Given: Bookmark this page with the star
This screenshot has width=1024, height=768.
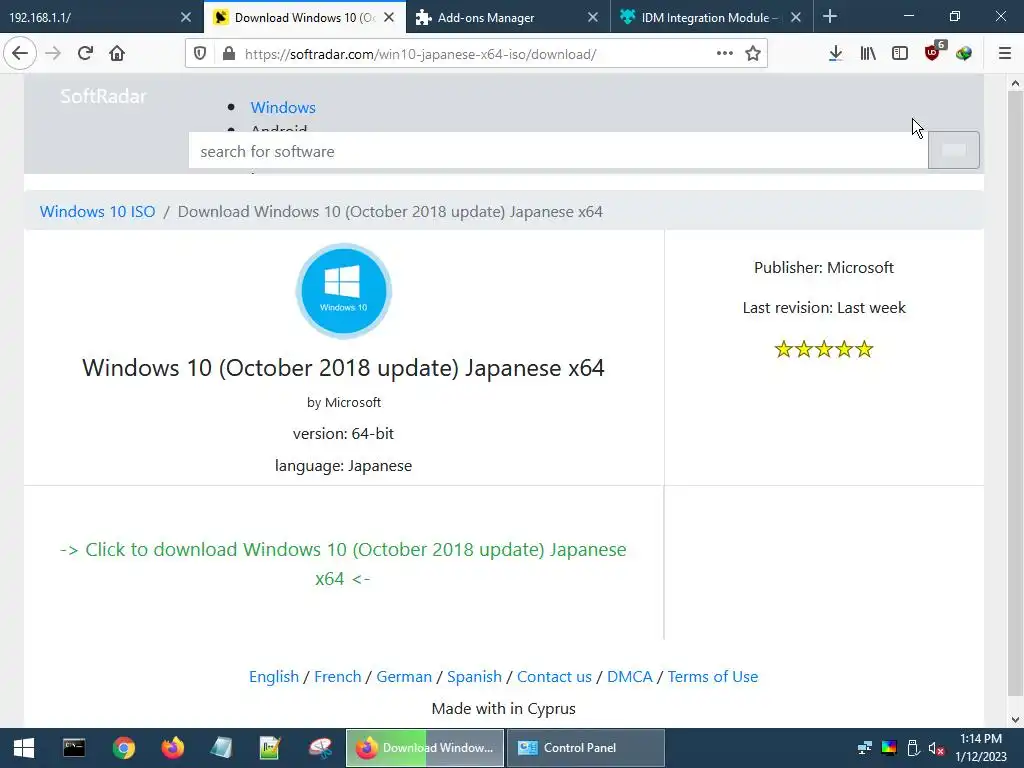Looking at the screenshot, I should 753,54.
